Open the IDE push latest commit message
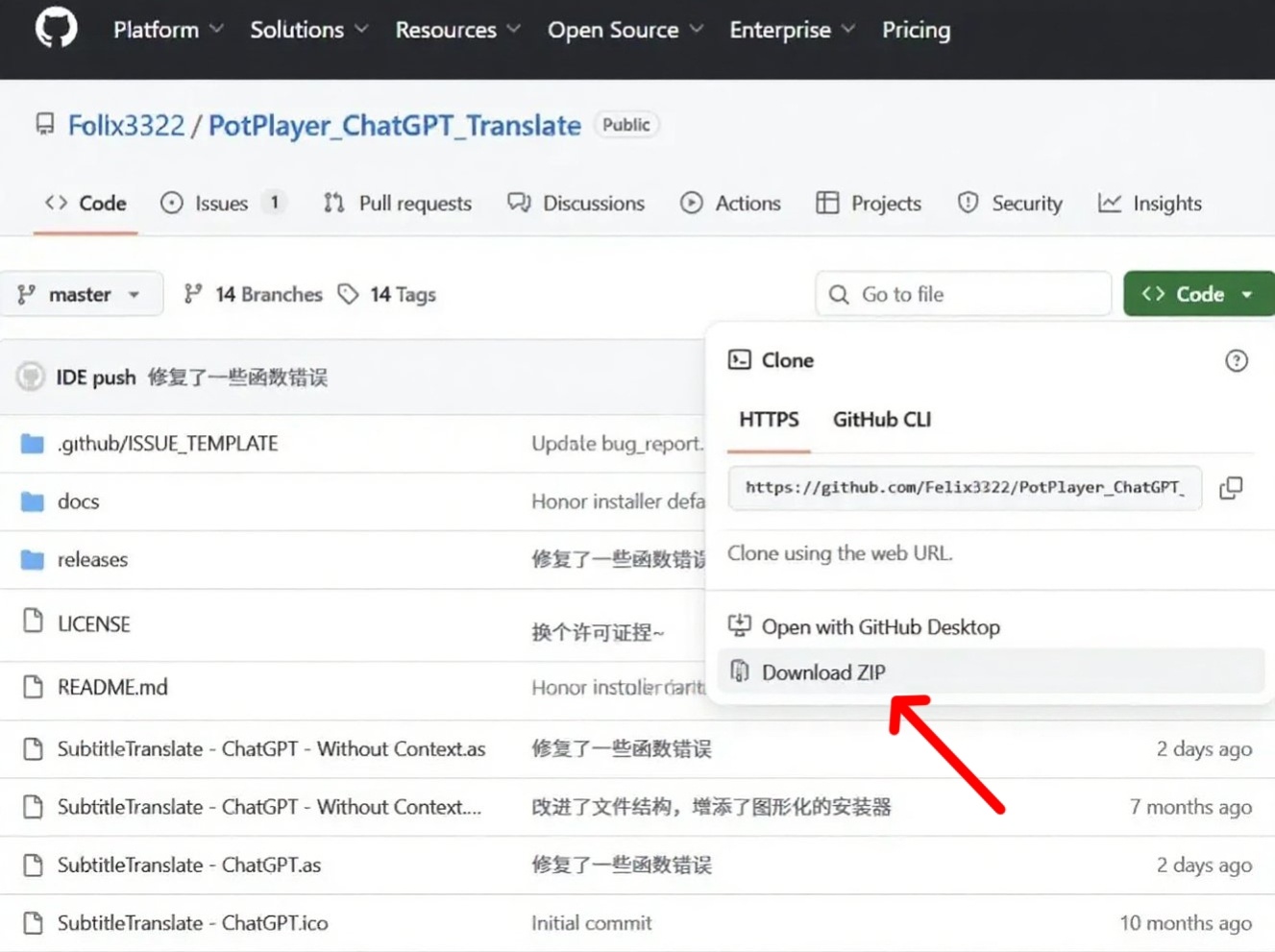The image size is (1275, 952). pos(237,377)
